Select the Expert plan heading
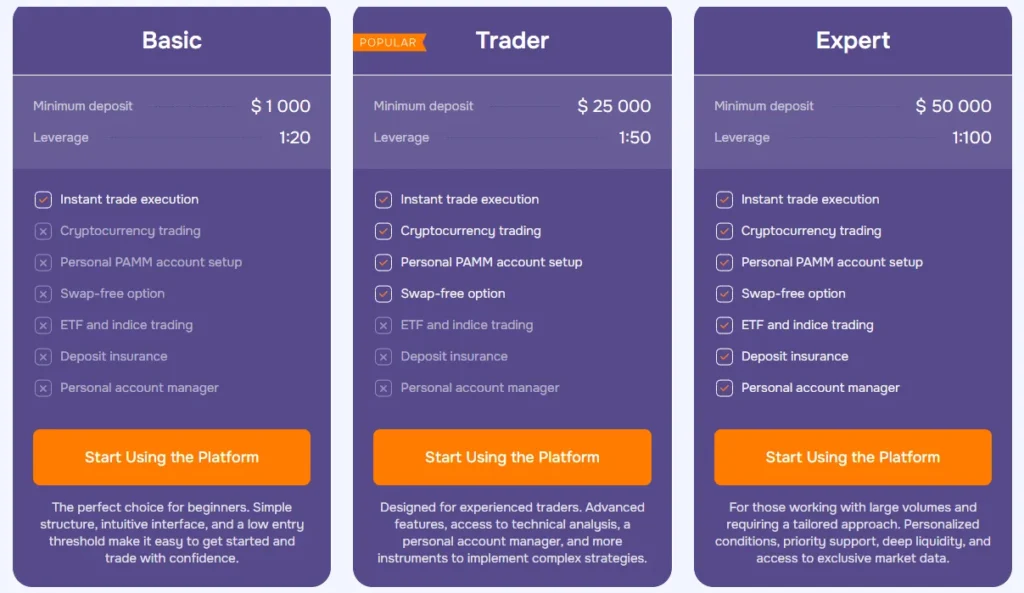This screenshot has width=1024, height=593. click(852, 41)
